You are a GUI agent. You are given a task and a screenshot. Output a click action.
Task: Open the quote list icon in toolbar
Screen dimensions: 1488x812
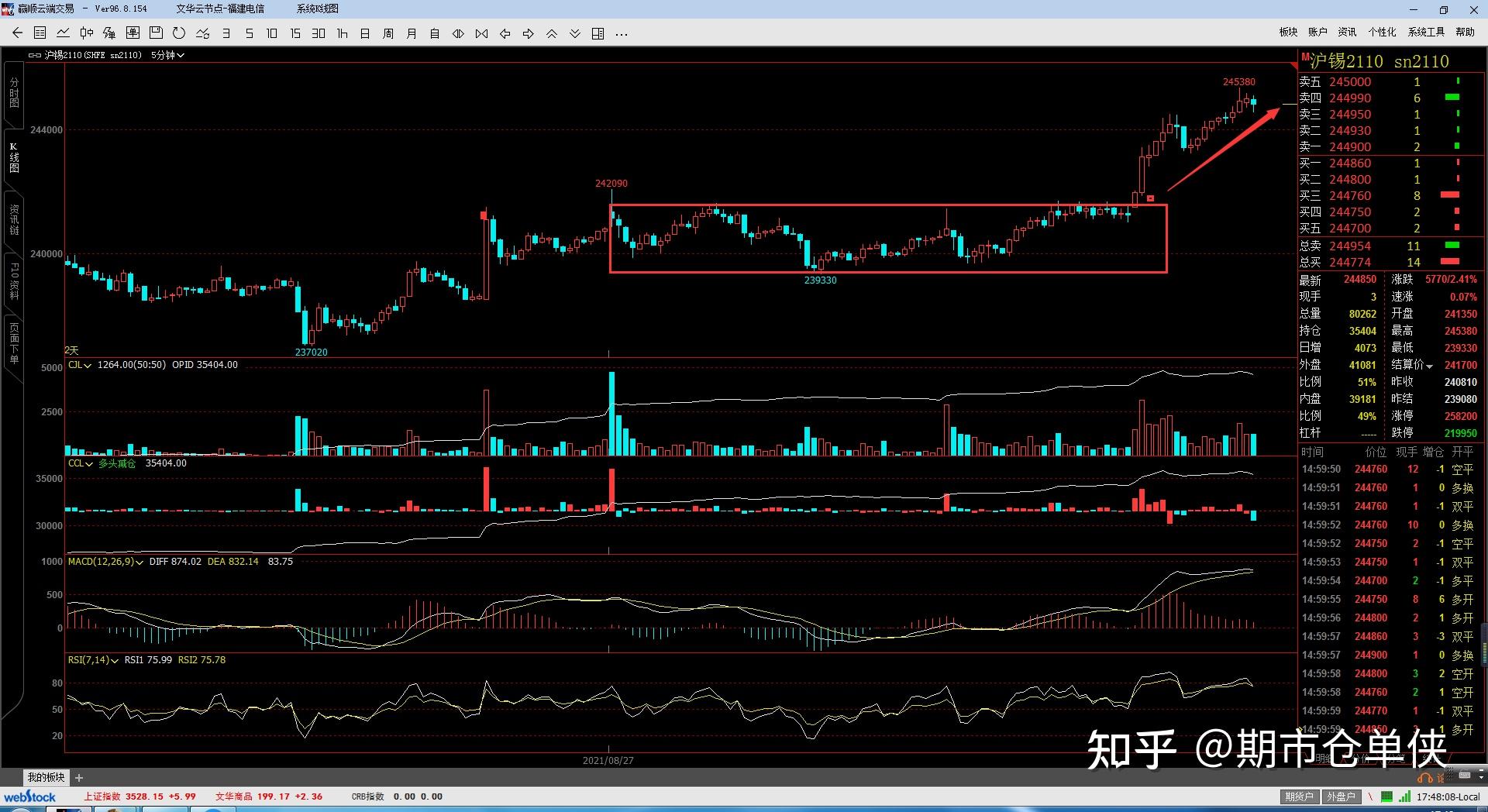[40, 33]
